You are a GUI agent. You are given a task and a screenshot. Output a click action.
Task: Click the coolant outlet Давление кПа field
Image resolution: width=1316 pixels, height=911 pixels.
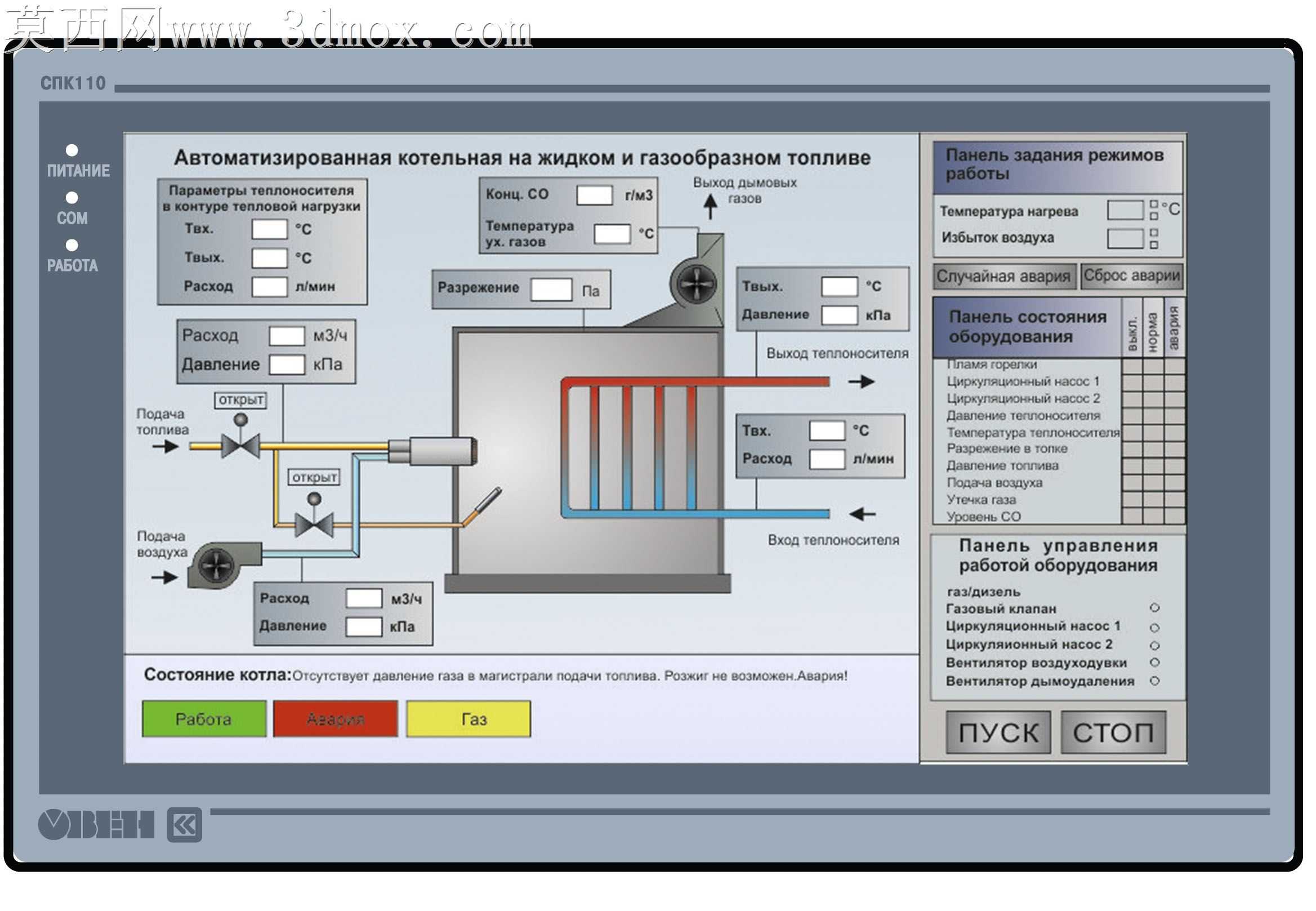pos(840,315)
